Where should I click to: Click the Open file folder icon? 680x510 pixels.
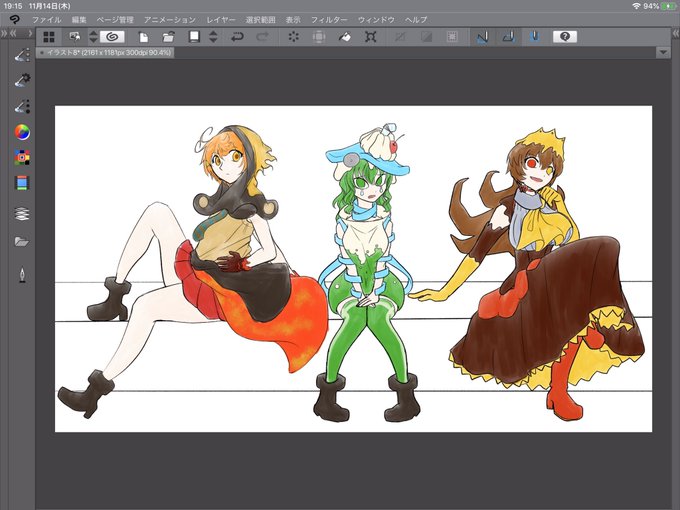pos(168,37)
